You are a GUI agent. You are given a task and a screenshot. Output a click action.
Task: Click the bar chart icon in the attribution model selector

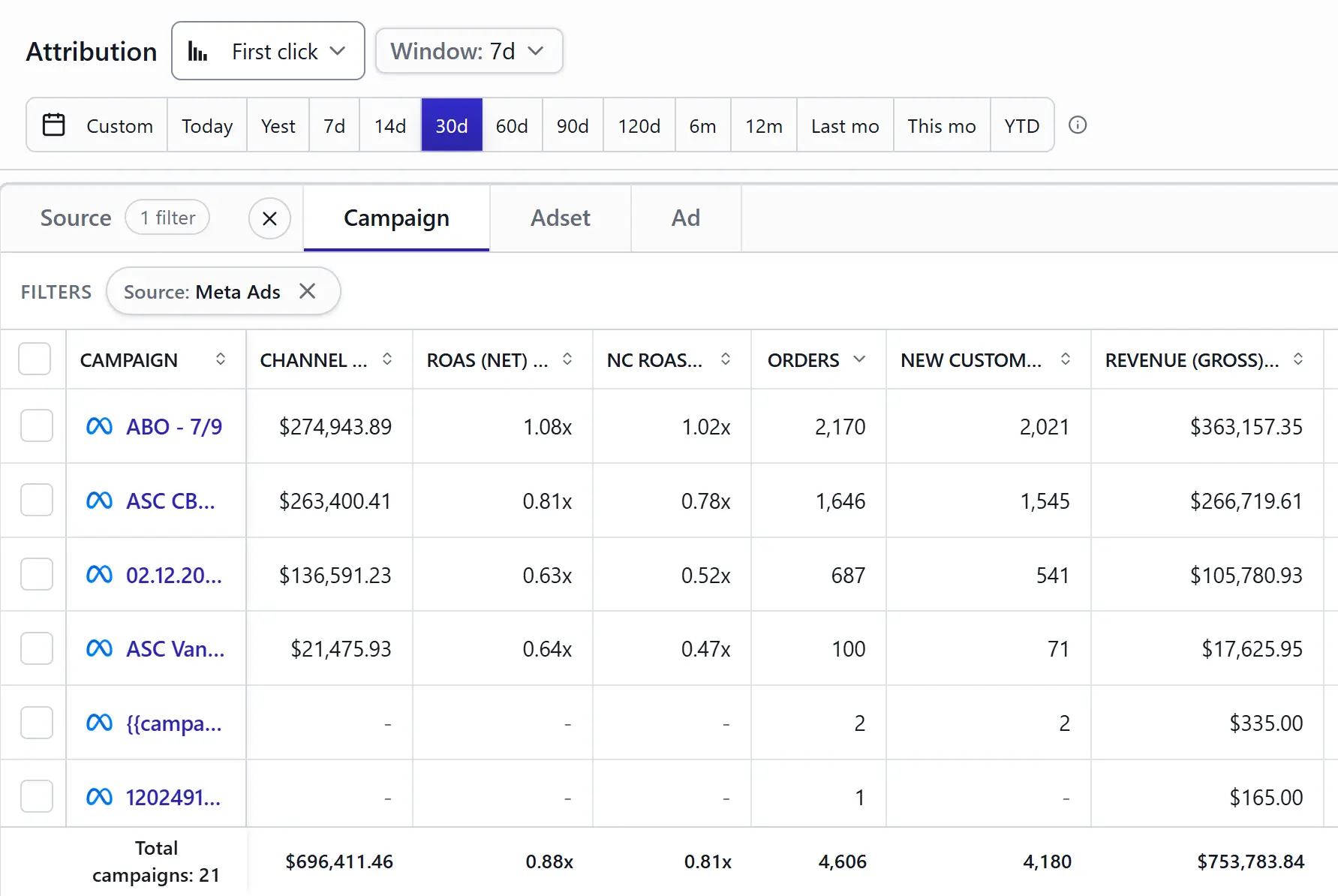[x=197, y=51]
